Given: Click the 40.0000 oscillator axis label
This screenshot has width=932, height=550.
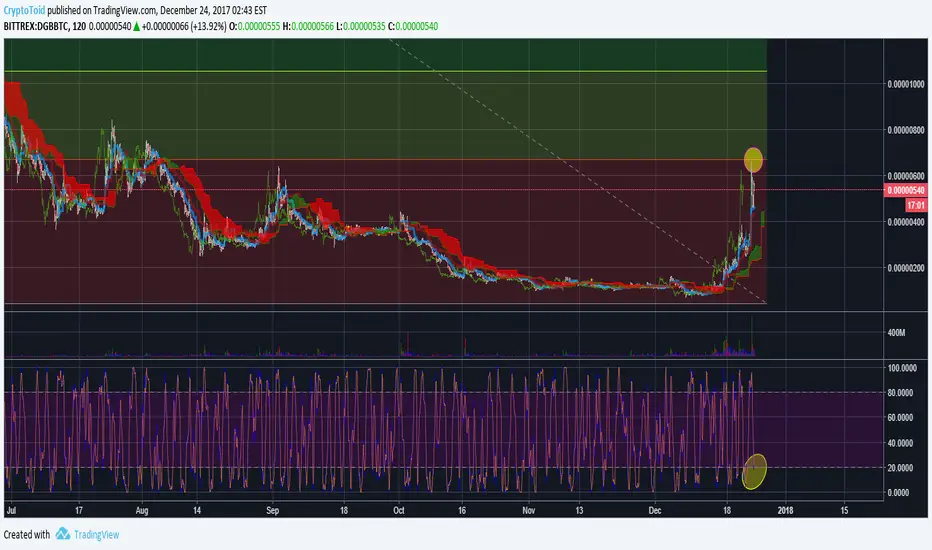Looking at the screenshot, I should point(902,443).
